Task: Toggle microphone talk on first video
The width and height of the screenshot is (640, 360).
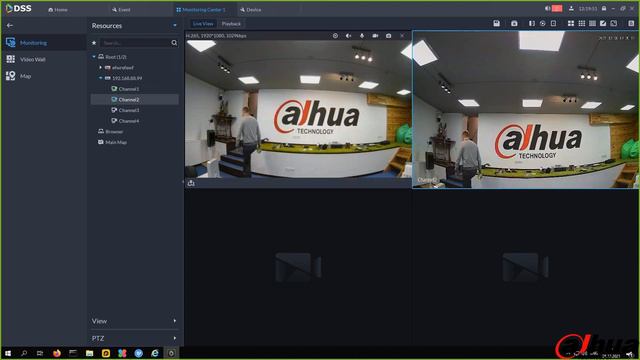Action: click(x=362, y=36)
